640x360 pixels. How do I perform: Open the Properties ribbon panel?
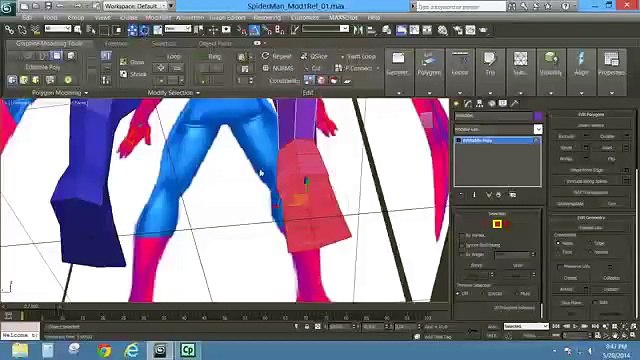611,72
